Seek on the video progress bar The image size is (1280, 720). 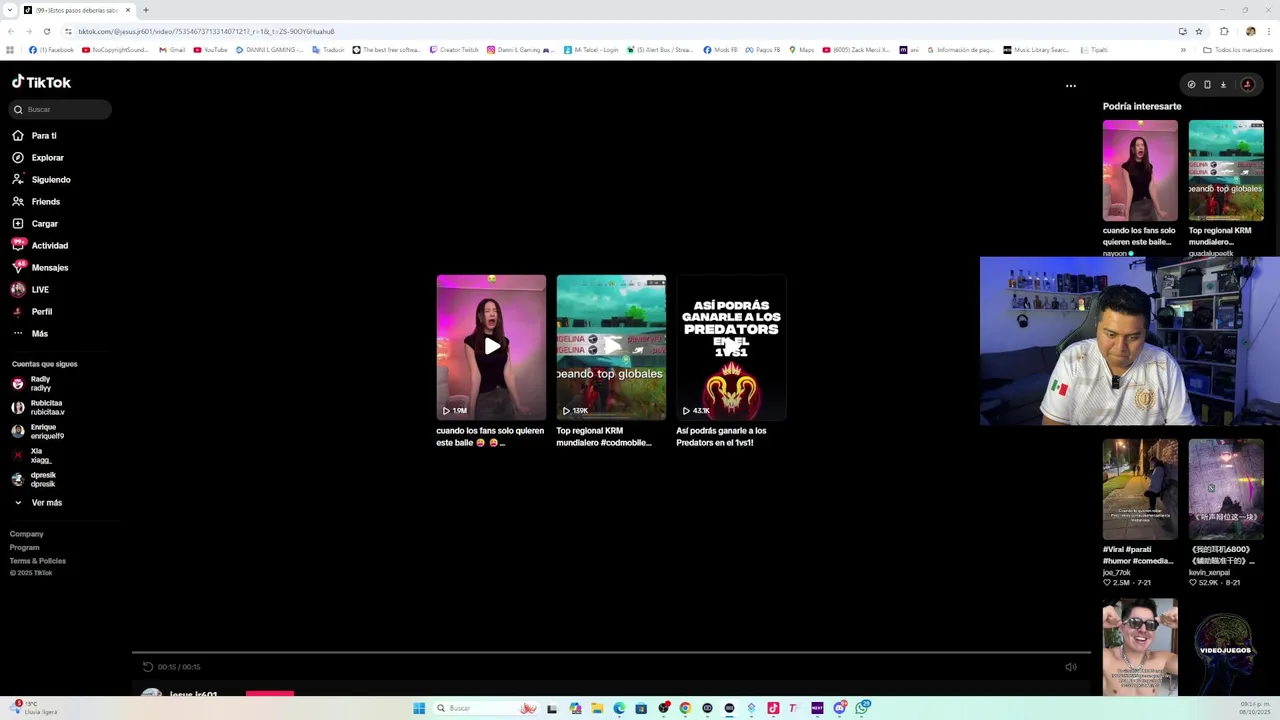(x=611, y=653)
